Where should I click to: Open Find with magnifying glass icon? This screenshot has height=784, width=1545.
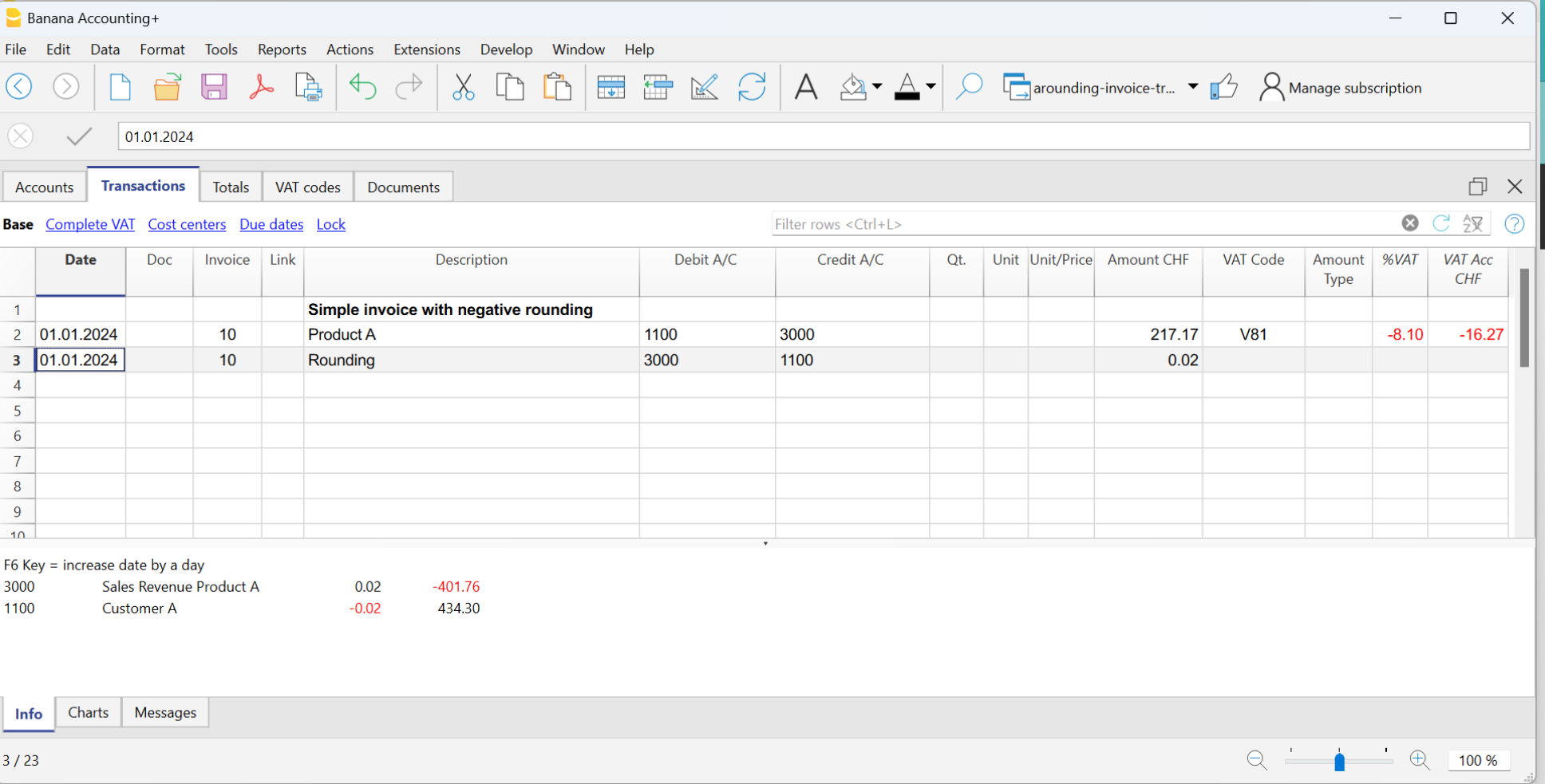click(968, 87)
